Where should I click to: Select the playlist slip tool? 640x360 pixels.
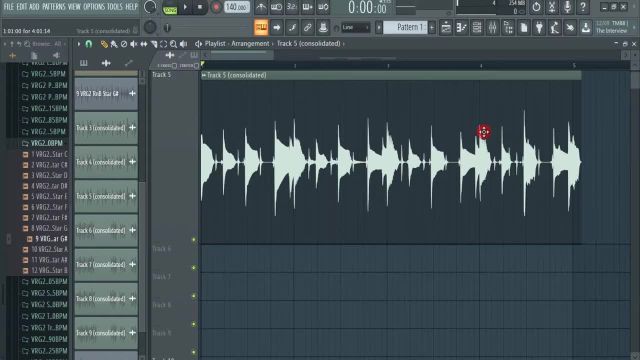144,44
